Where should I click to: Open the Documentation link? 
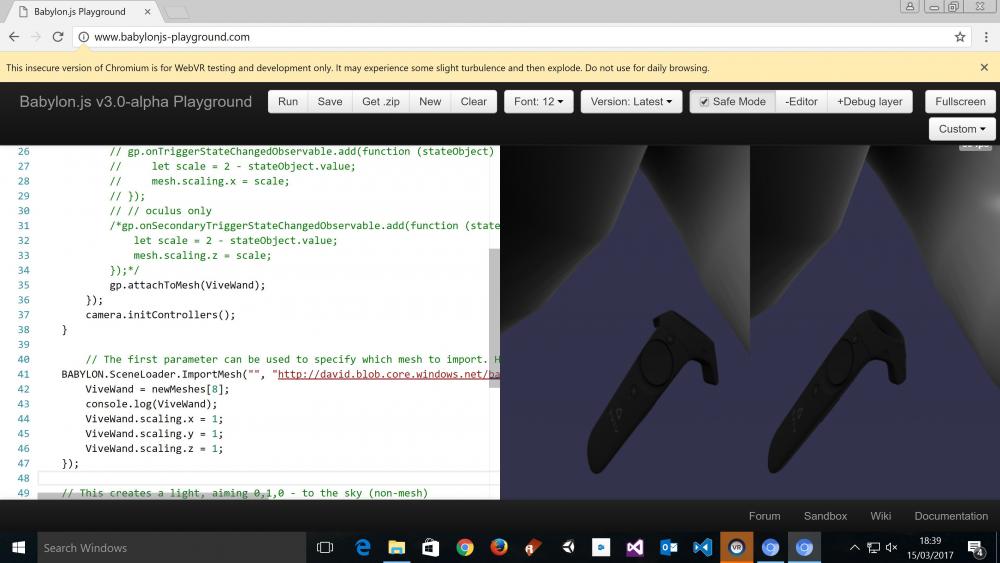pos(951,516)
